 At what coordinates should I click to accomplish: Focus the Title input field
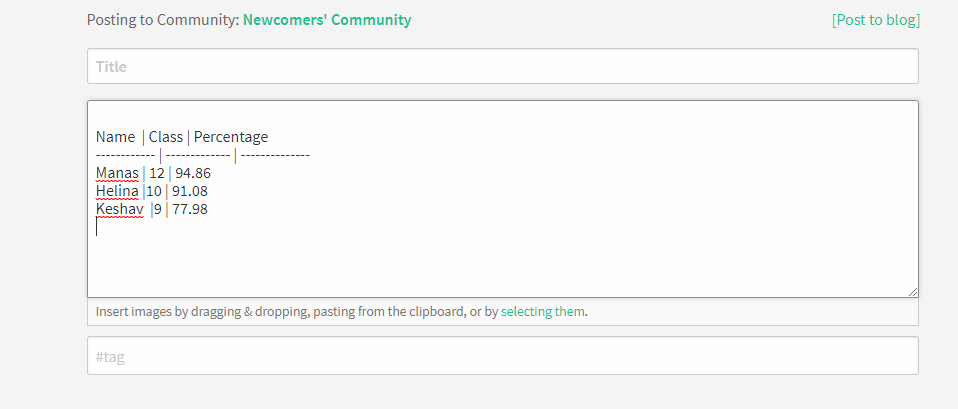point(502,67)
